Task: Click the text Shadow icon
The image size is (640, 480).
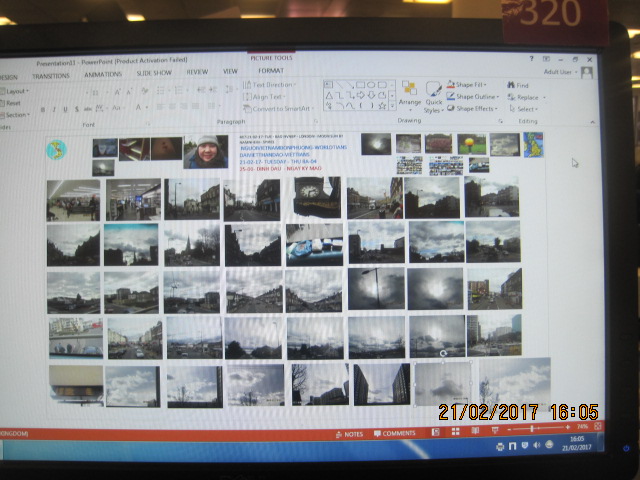Action: click(77, 109)
